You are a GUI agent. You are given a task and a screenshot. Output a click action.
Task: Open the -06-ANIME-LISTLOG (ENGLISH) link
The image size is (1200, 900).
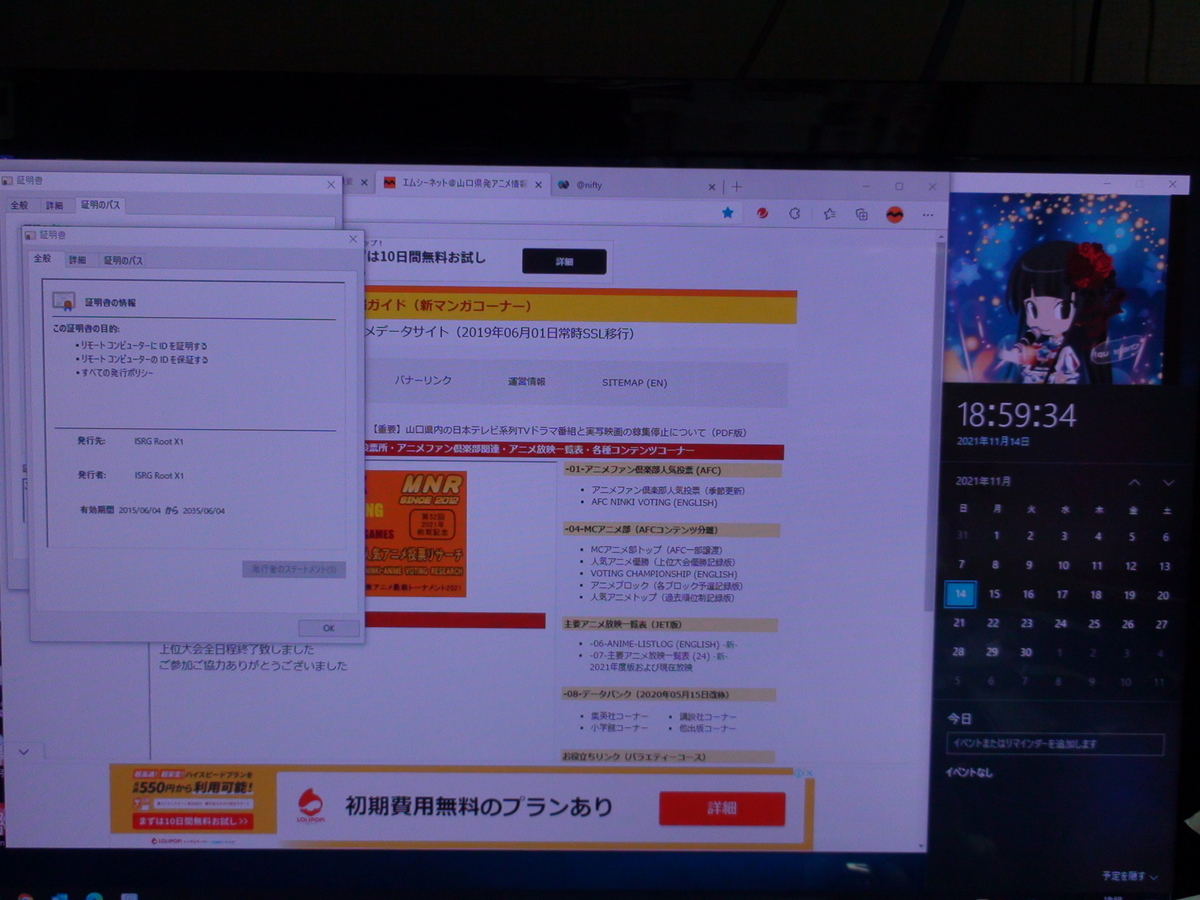(x=662, y=644)
